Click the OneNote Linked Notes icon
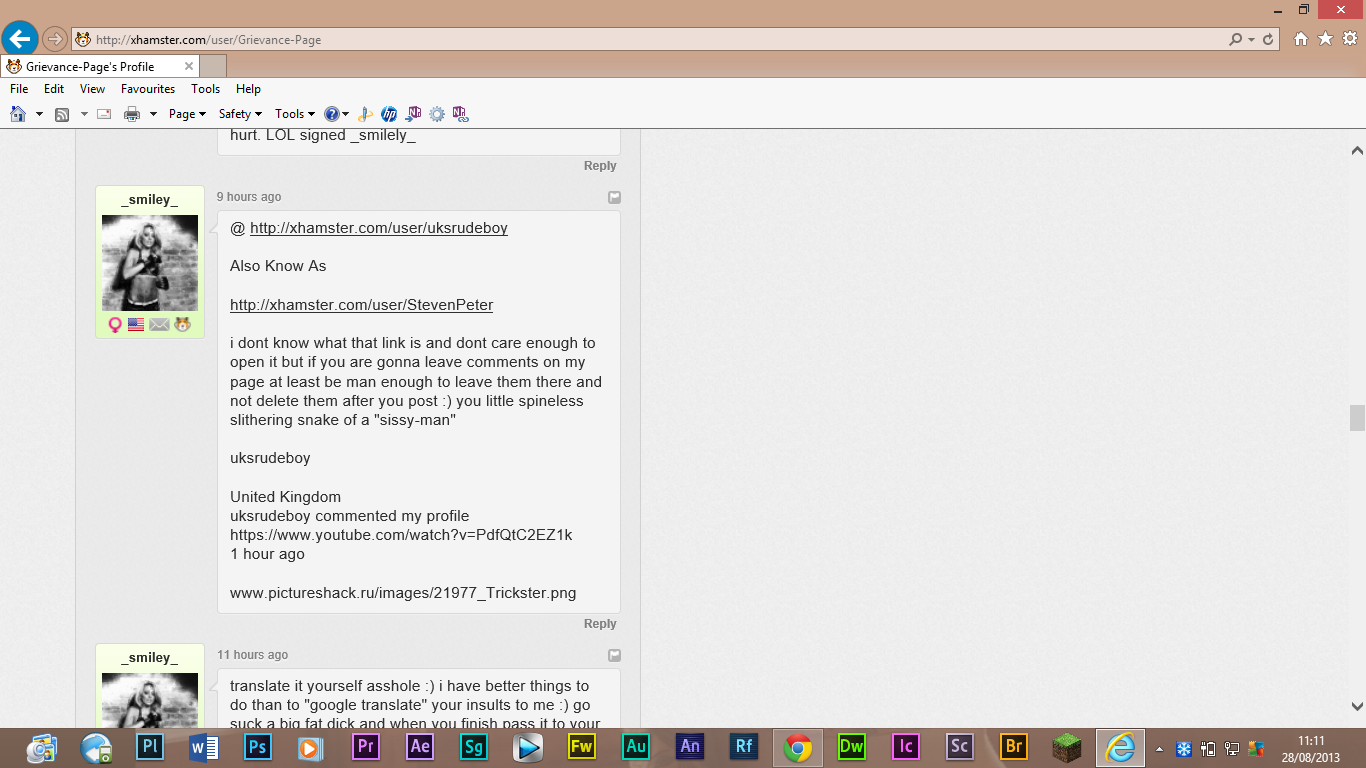The image size is (1366, 768). click(x=460, y=114)
